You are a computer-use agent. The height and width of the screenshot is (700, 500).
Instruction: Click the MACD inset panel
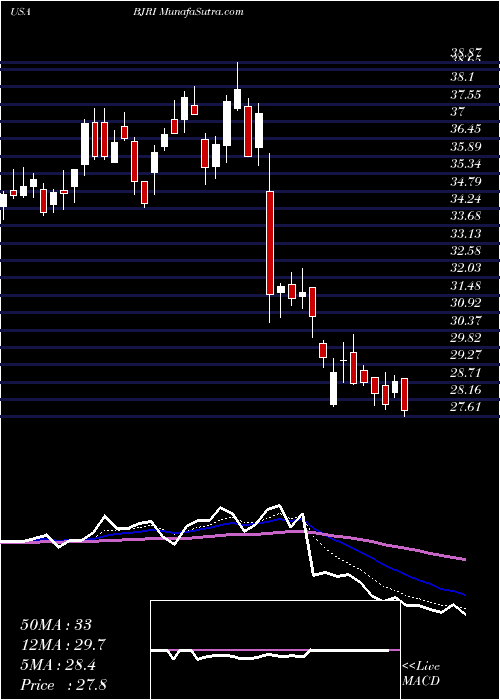275,650
